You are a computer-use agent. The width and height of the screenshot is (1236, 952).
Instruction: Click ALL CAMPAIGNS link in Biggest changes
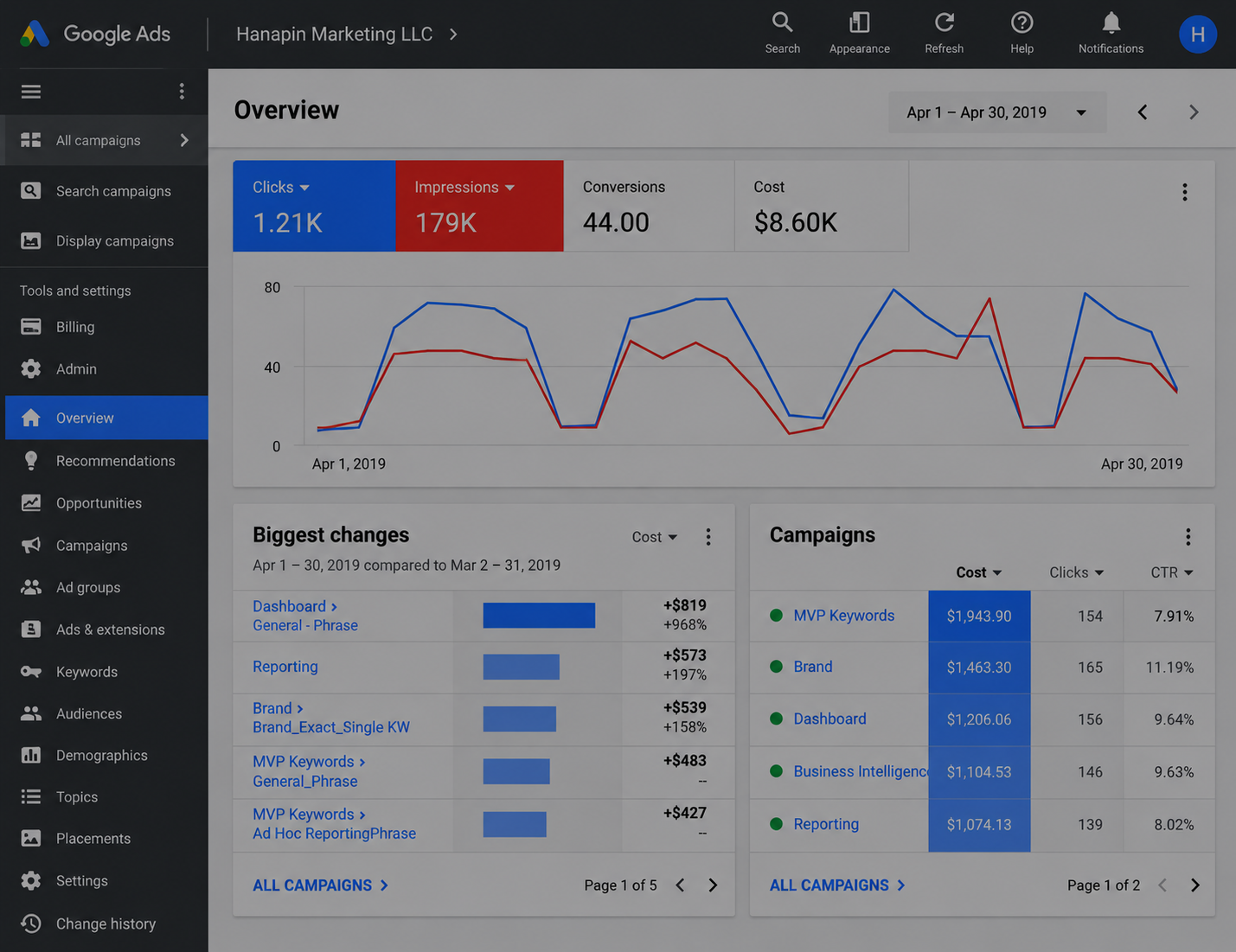coord(320,885)
